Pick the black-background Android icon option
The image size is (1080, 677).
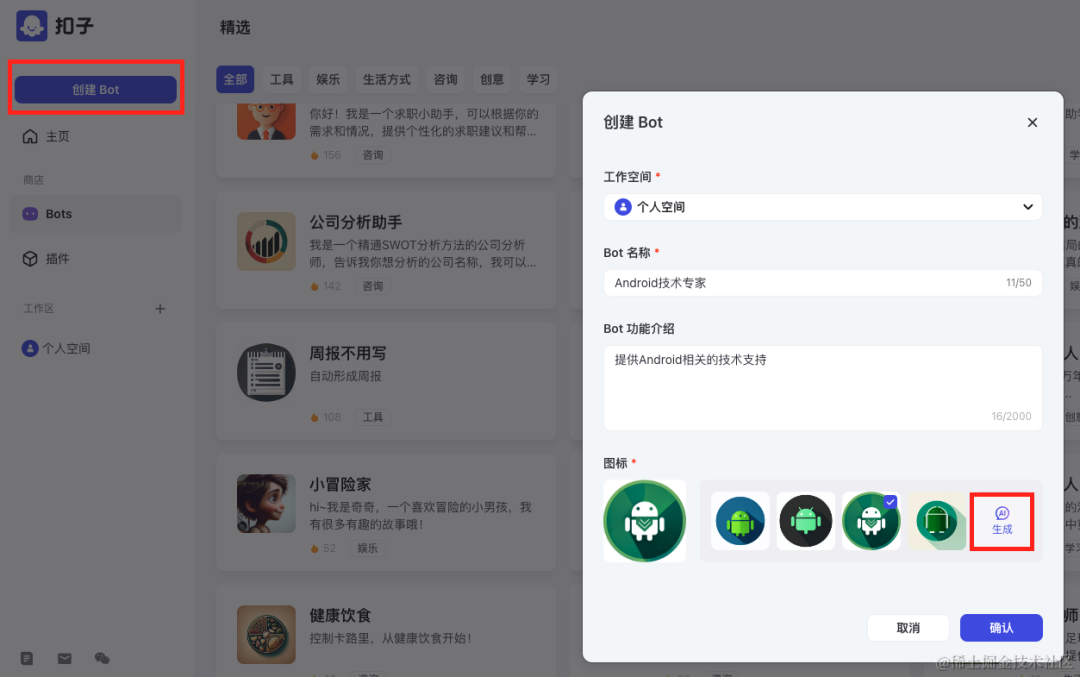click(806, 521)
